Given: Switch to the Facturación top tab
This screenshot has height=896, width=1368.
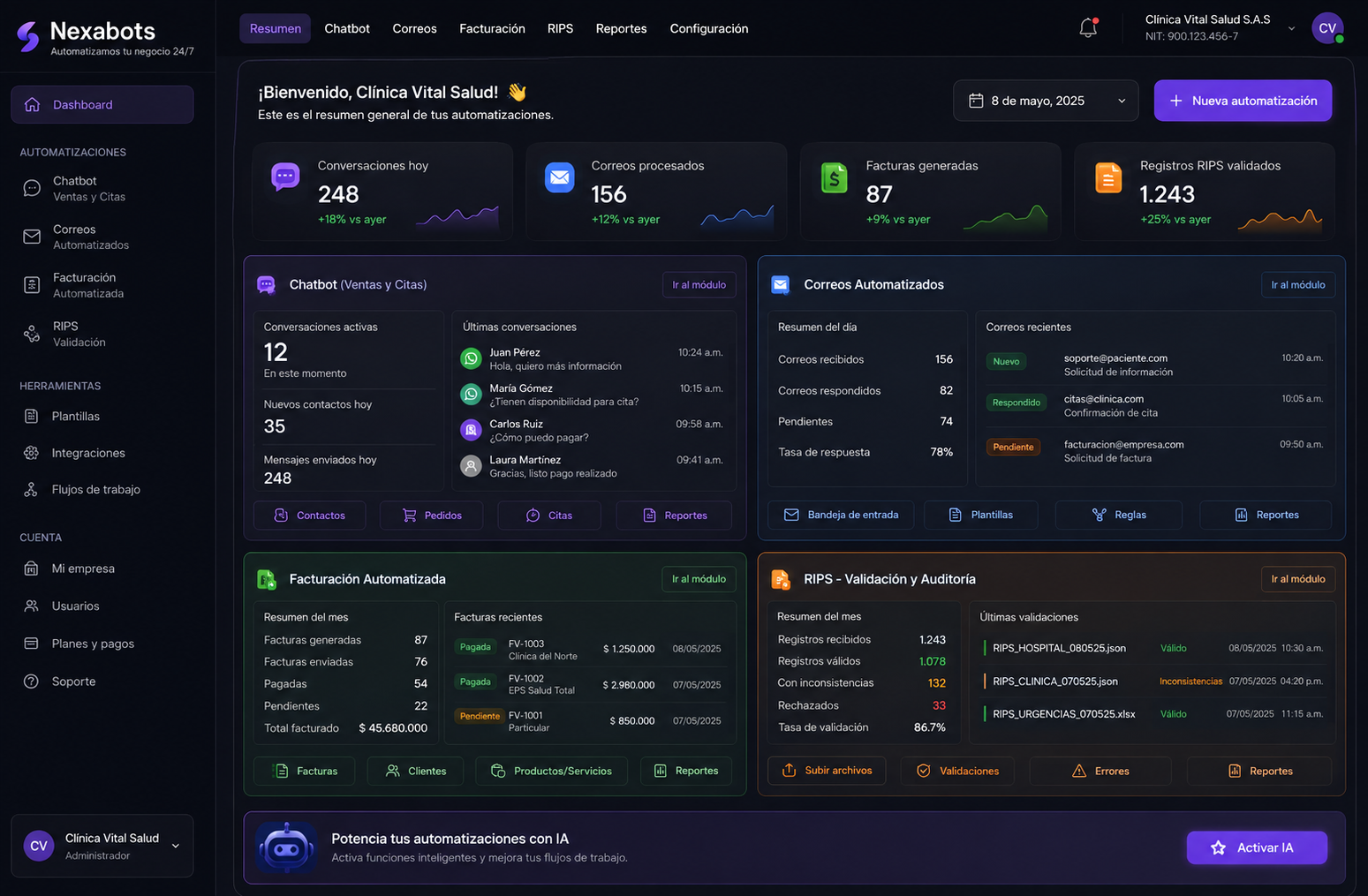Looking at the screenshot, I should pos(492,28).
